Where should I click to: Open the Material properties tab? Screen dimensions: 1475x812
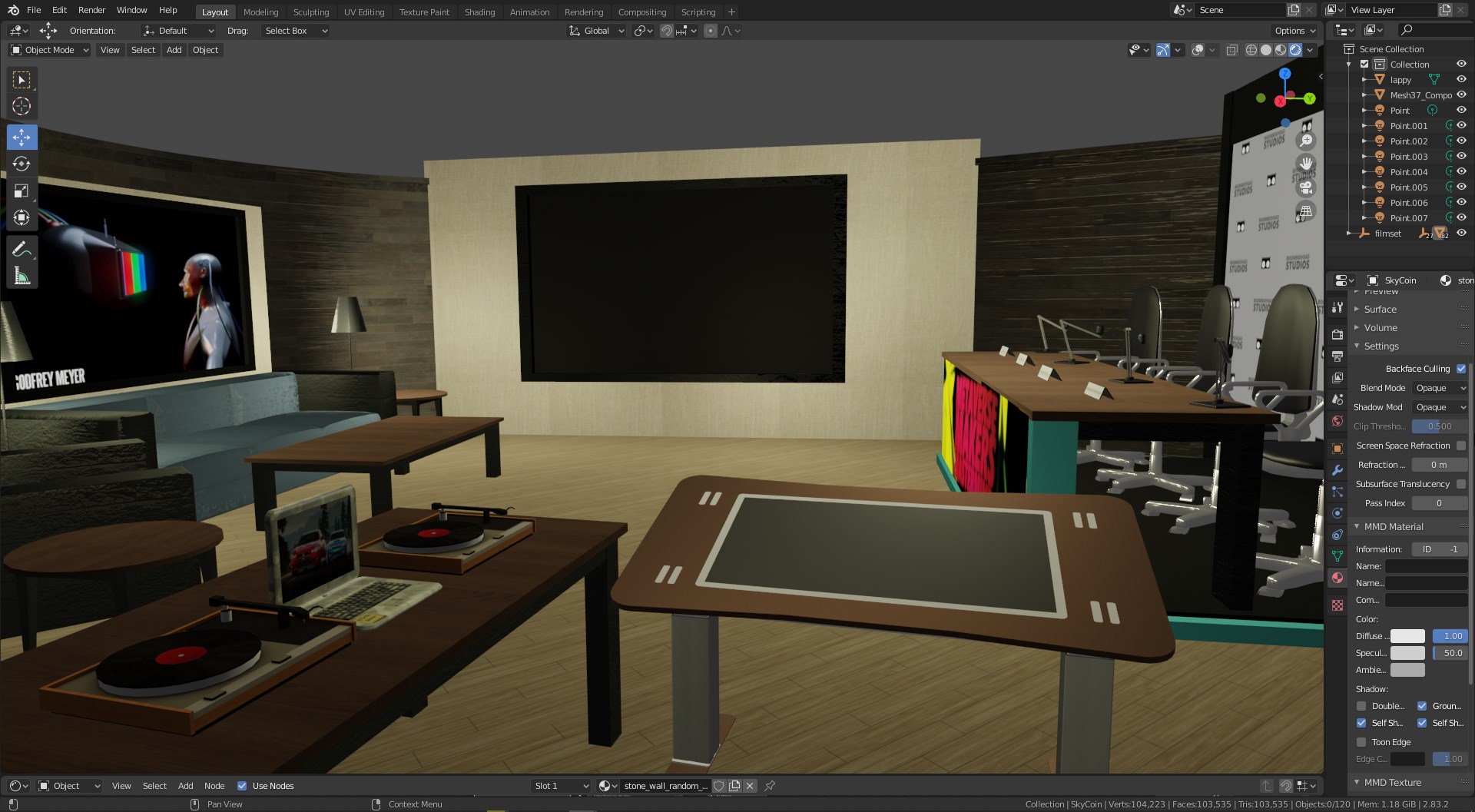pyautogui.click(x=1337, y=578)
